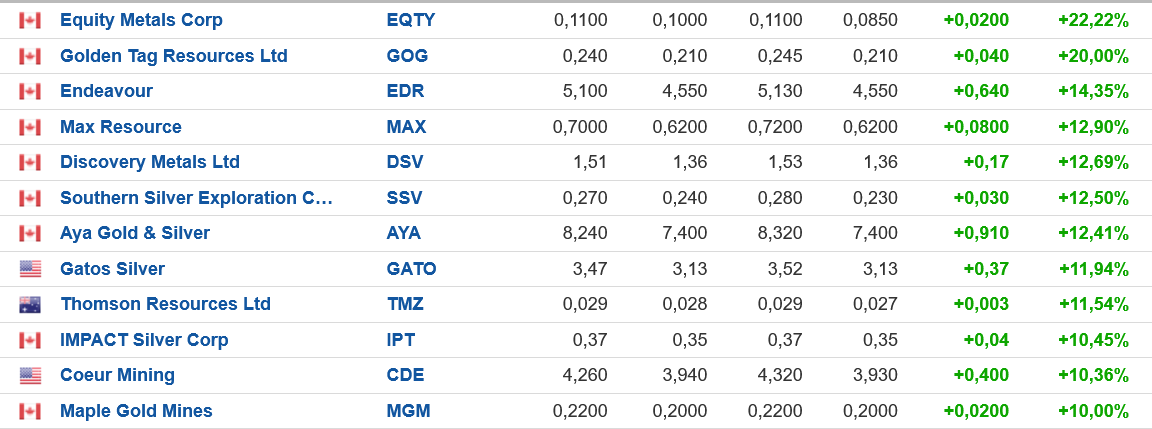Click the +22,22% change for Equity Metals
1152x429 pixels.
tap(1093, 20)
